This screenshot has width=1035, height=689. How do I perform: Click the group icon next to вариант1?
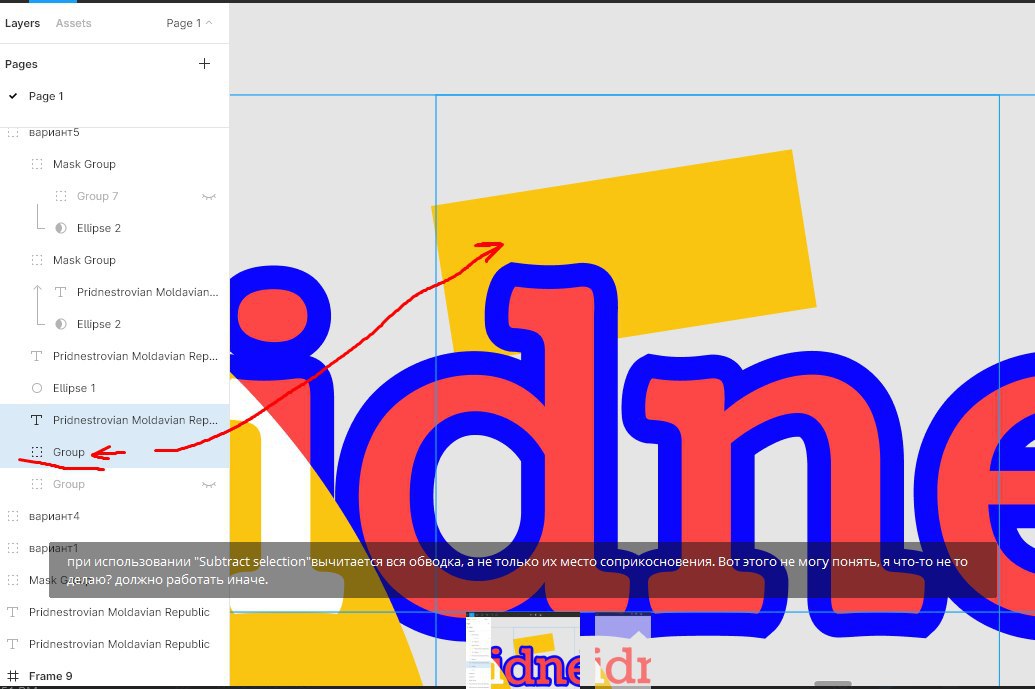click(13, 548)
